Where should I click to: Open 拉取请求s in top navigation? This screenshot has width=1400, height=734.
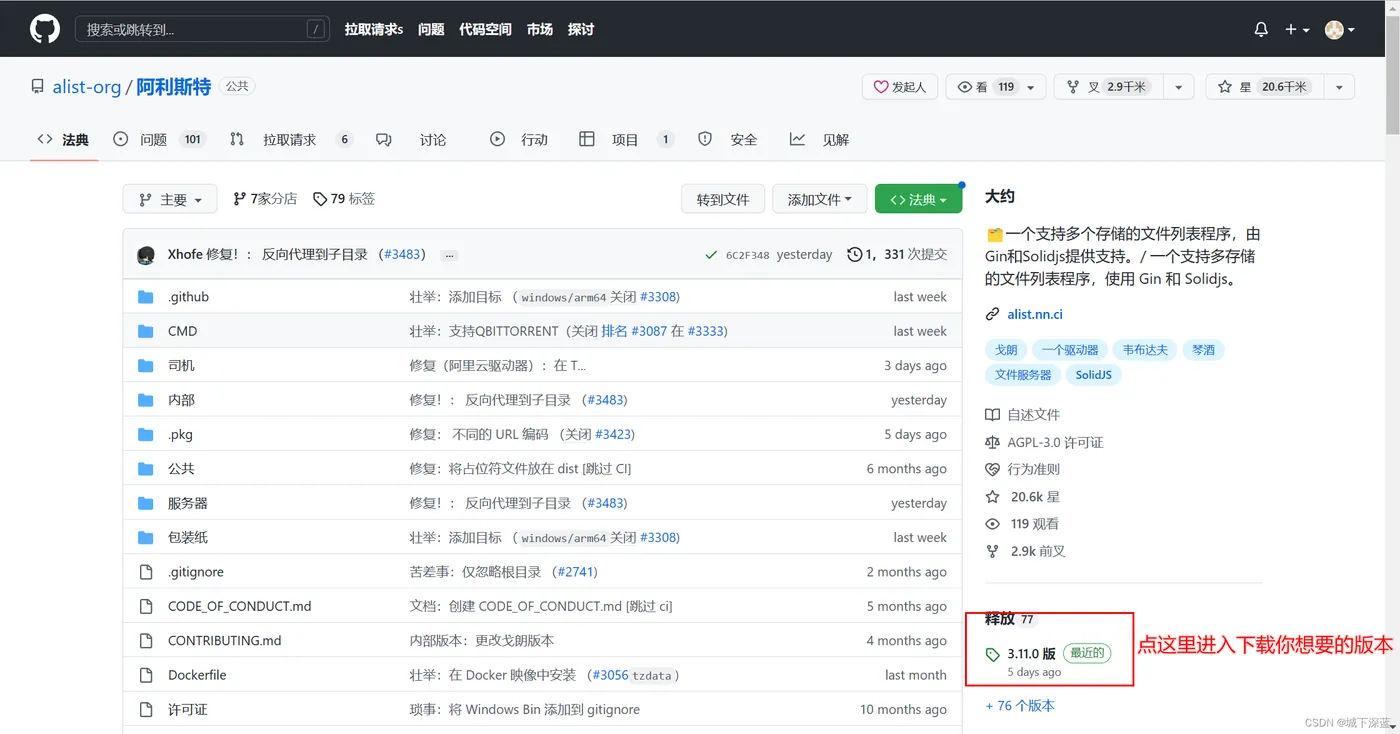click(374, 29)
